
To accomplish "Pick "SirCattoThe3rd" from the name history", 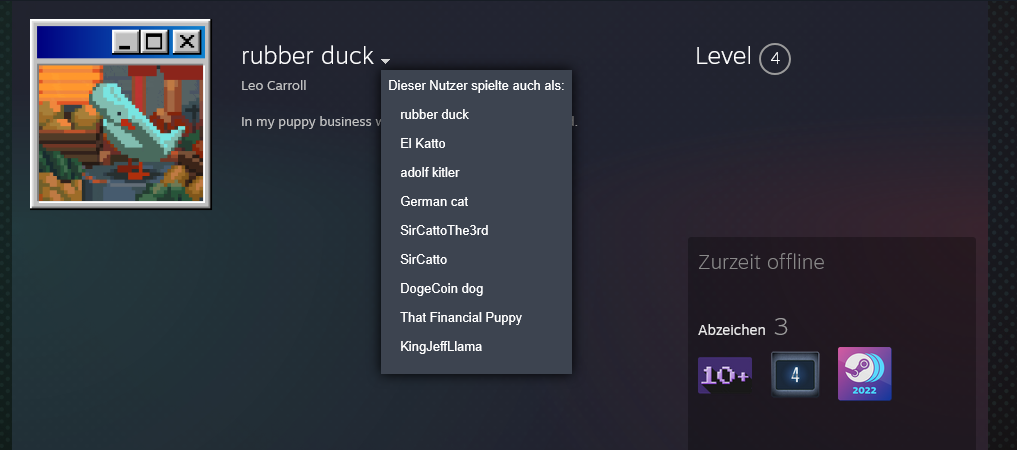I will [444, 230].
